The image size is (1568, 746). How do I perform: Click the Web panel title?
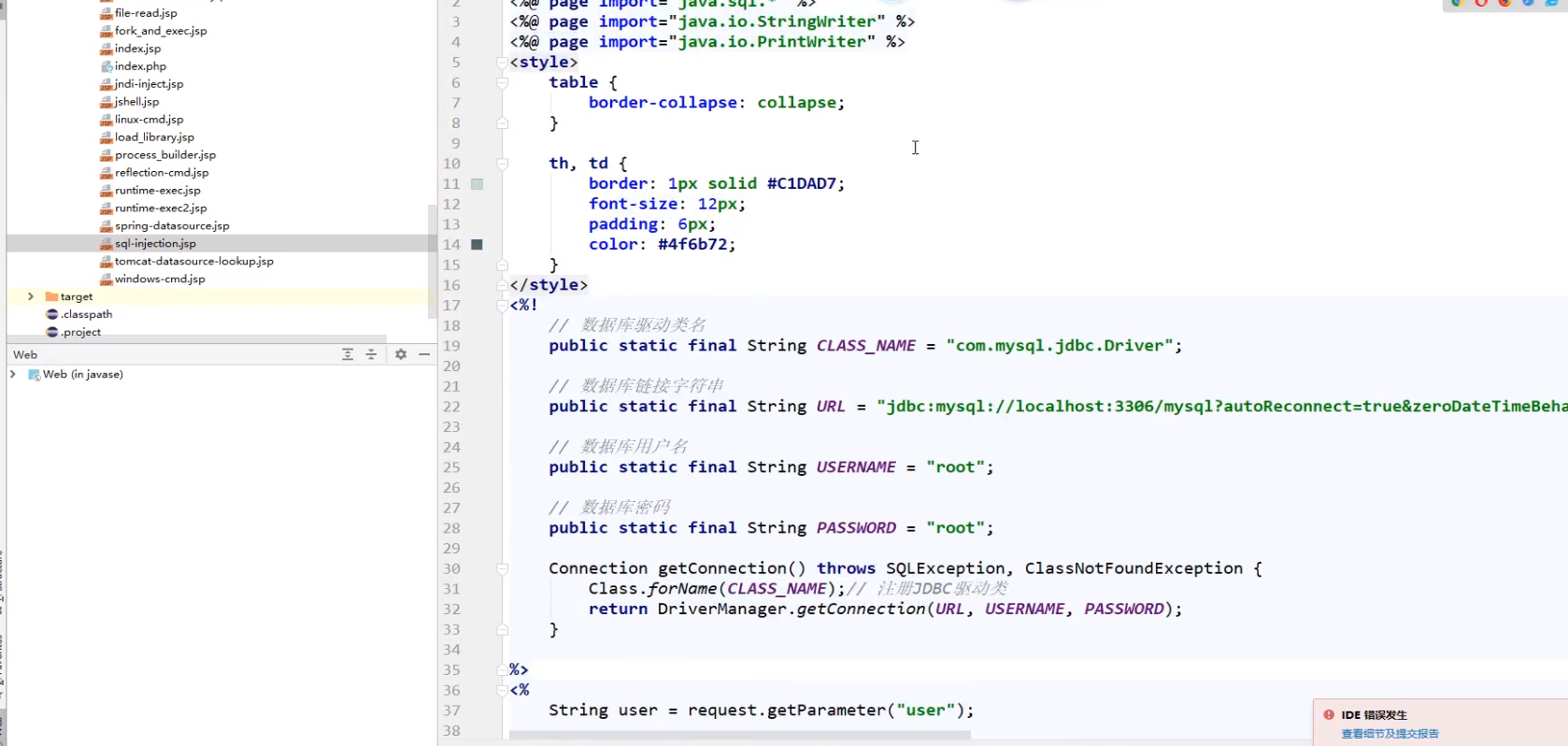pos(25,354)
